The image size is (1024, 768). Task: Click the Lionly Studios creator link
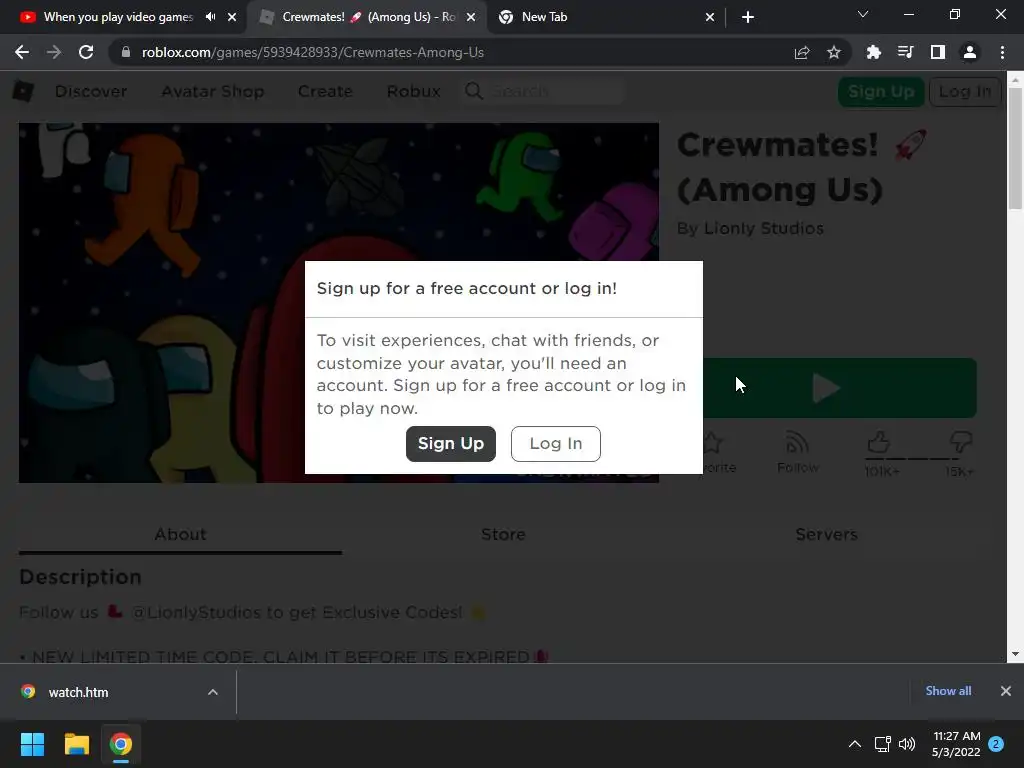(763, 229)
